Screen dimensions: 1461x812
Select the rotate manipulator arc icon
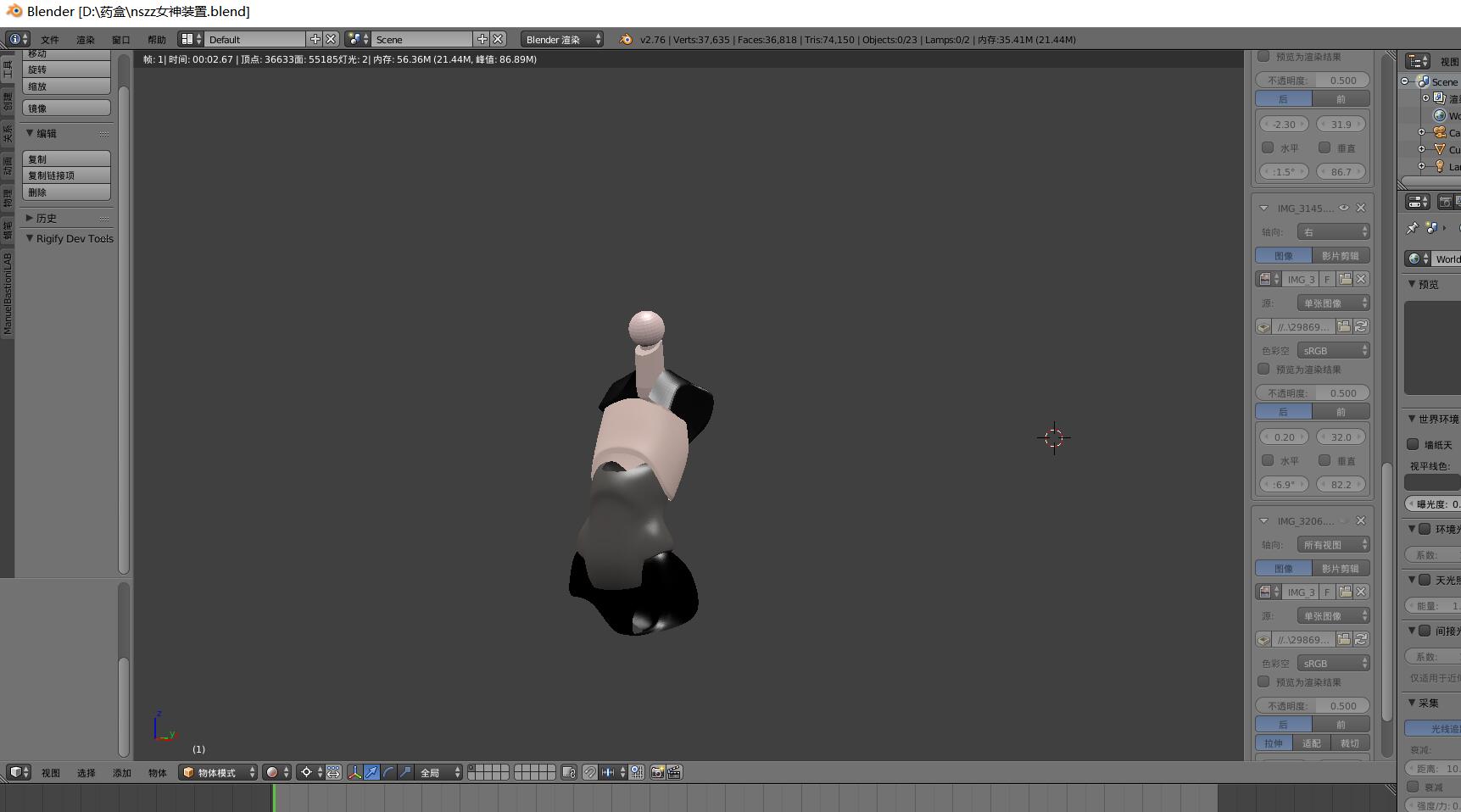click(388, 772)
